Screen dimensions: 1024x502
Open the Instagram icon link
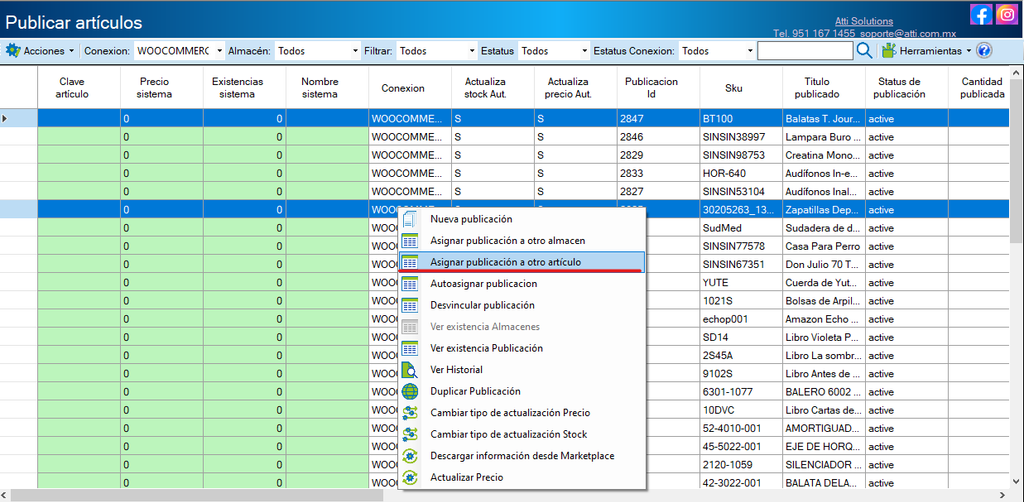pos(1006,14)
